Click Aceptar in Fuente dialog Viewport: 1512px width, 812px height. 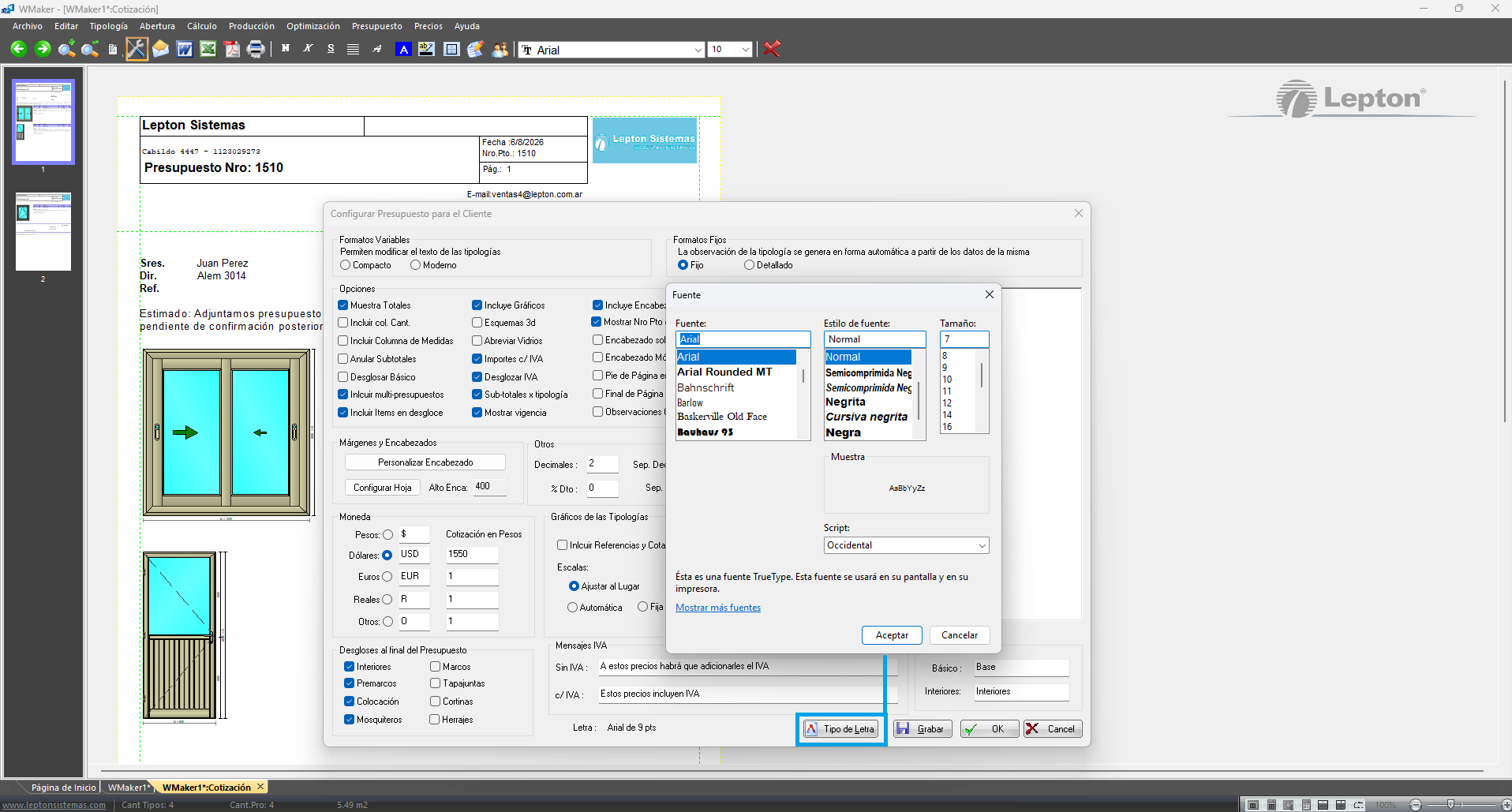click(892, 635)
